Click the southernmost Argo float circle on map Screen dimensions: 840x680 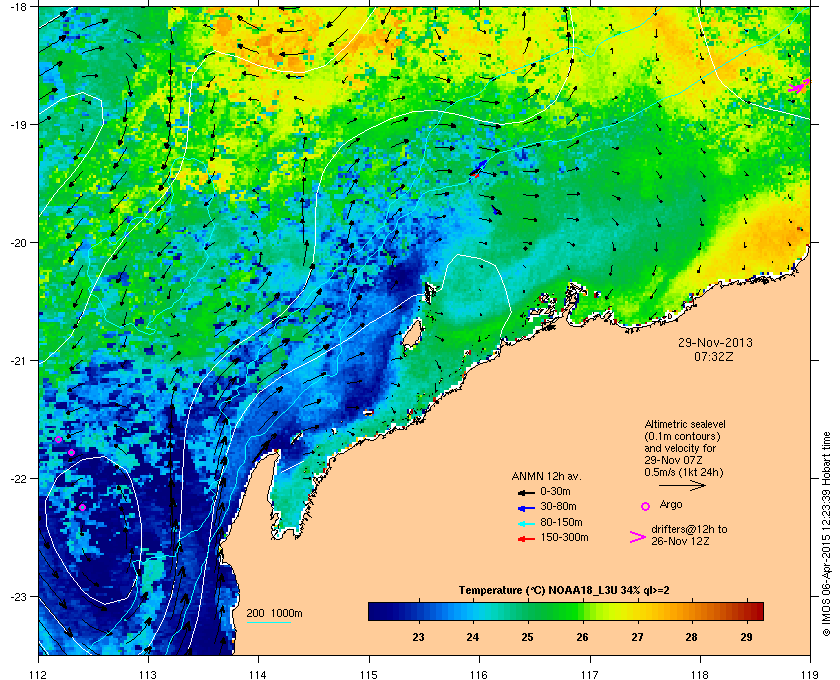pyautogui.click(x=82, y=507)
